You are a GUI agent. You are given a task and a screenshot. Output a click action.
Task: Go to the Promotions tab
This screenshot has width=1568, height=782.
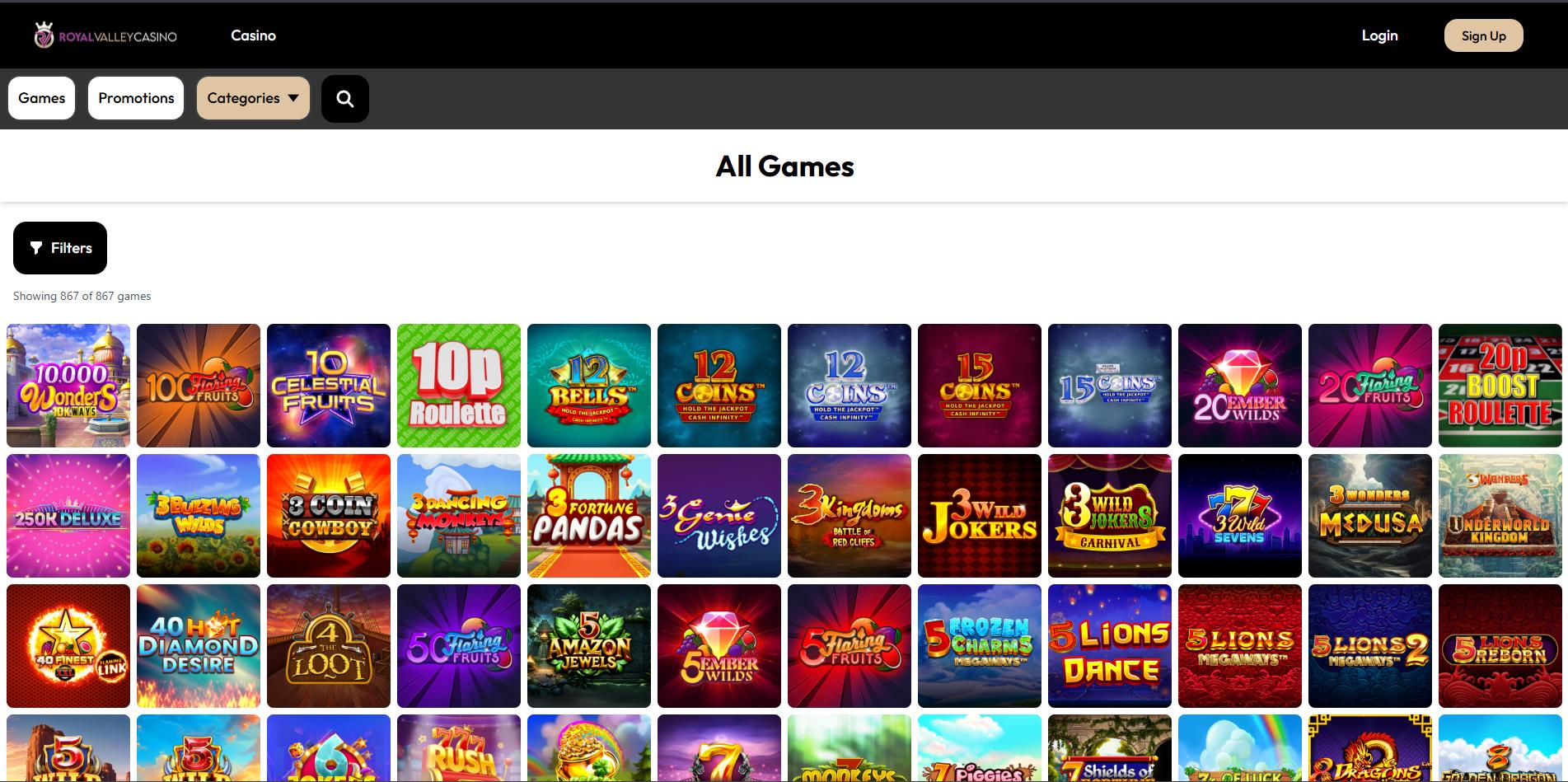(x=136, y=98)
